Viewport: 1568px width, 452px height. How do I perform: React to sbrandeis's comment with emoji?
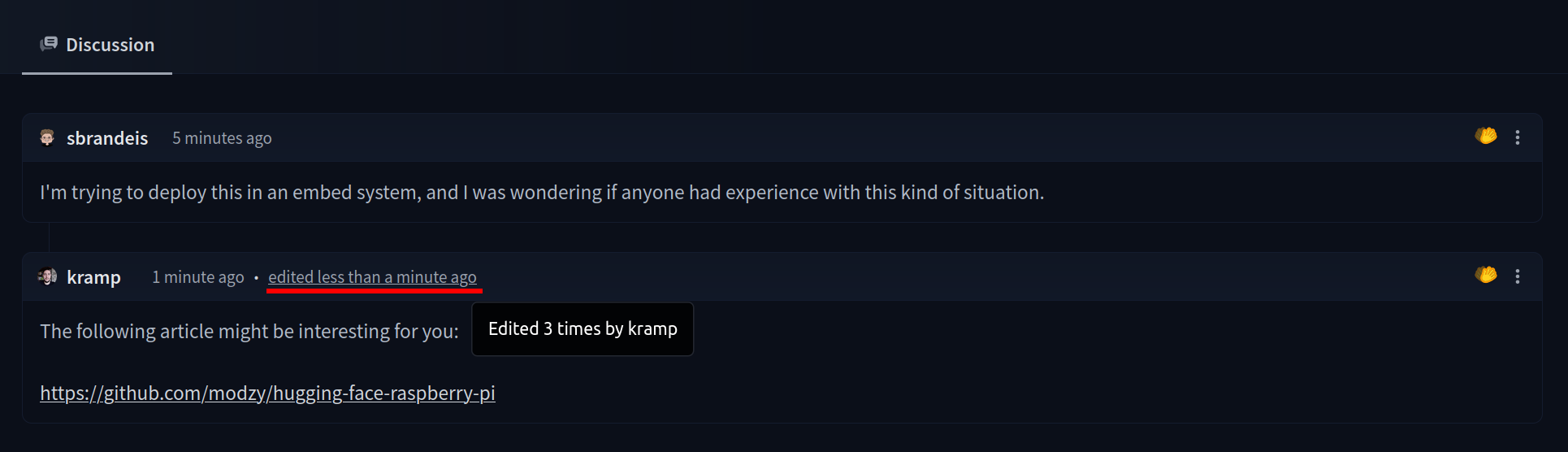coord(1486,137)
